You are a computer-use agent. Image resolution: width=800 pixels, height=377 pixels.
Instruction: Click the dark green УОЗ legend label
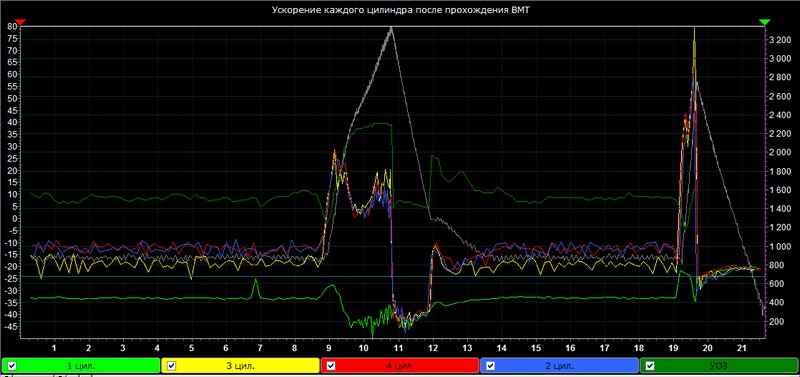click(719, 366)
